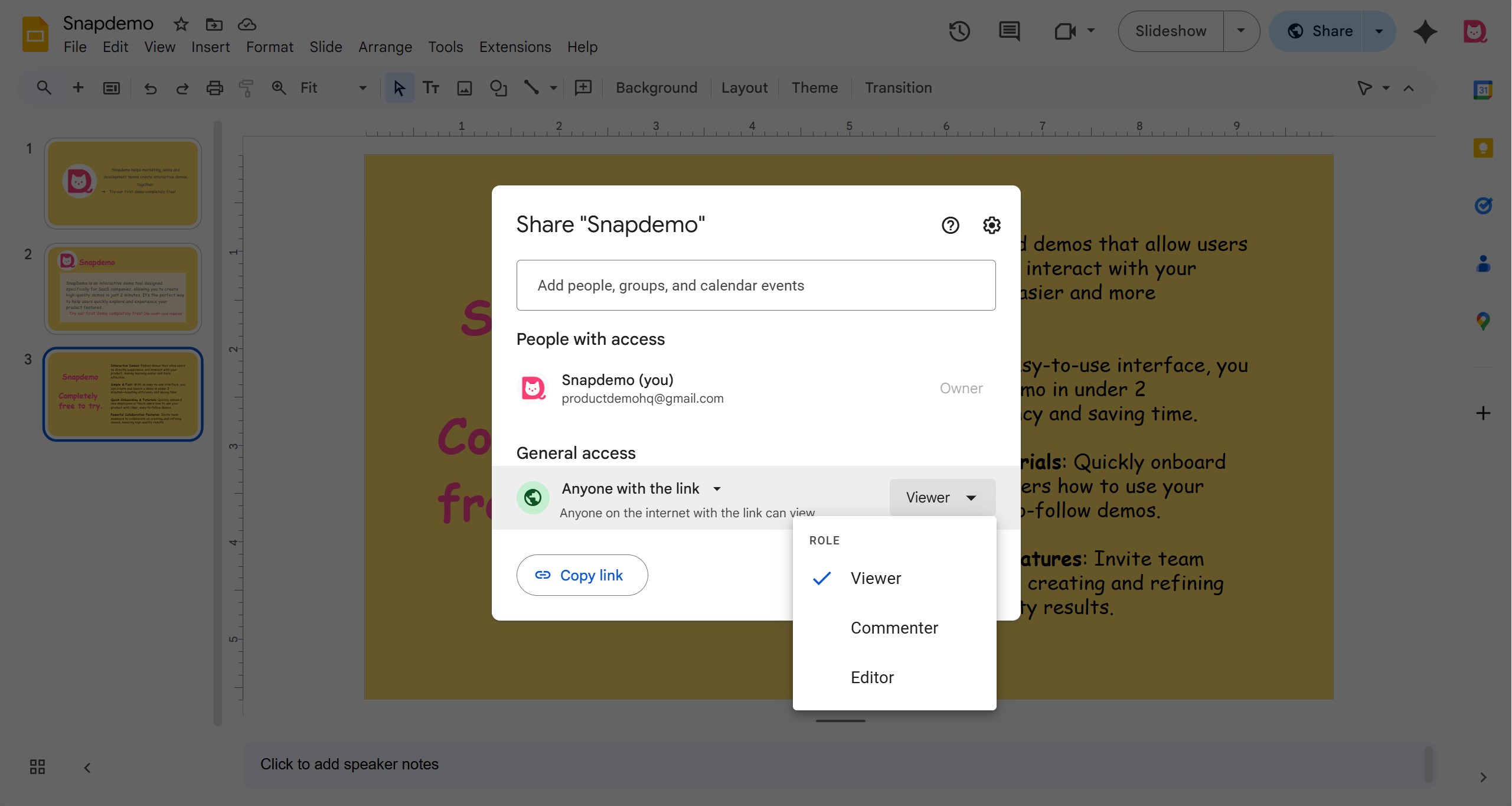The width and height of the screenshot is (1512, 806).
Task: Add a new slide with plus icon
Action: [x=78, y=88]
